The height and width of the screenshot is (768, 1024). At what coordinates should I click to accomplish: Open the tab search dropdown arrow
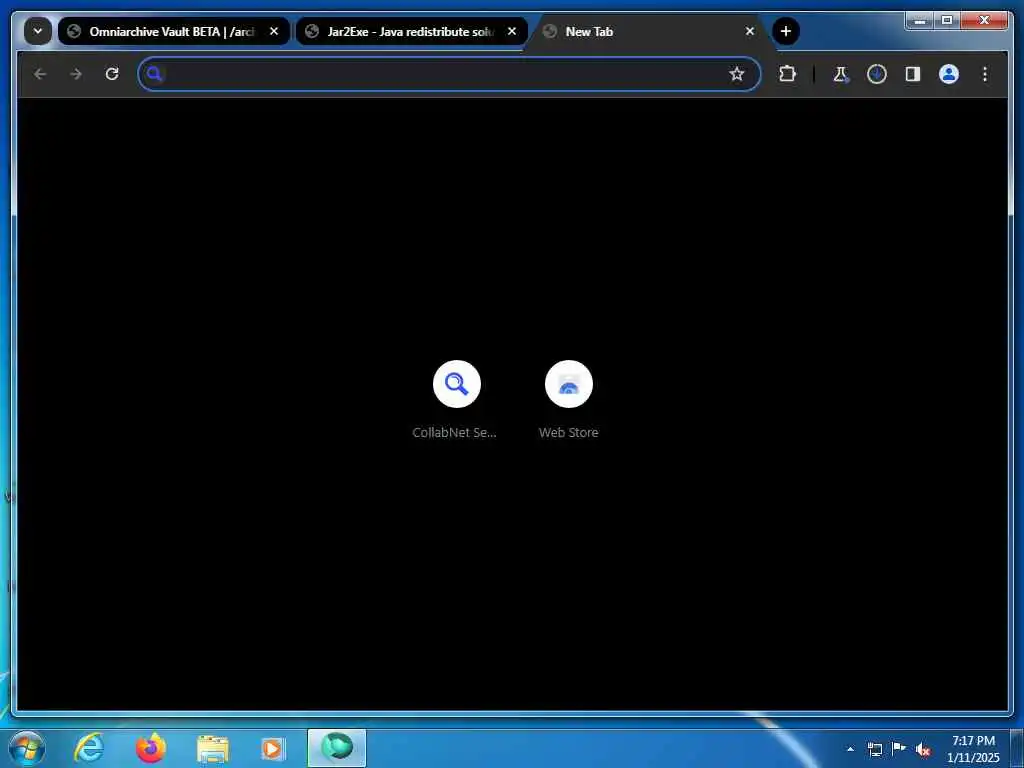click(x=38, y=31)
